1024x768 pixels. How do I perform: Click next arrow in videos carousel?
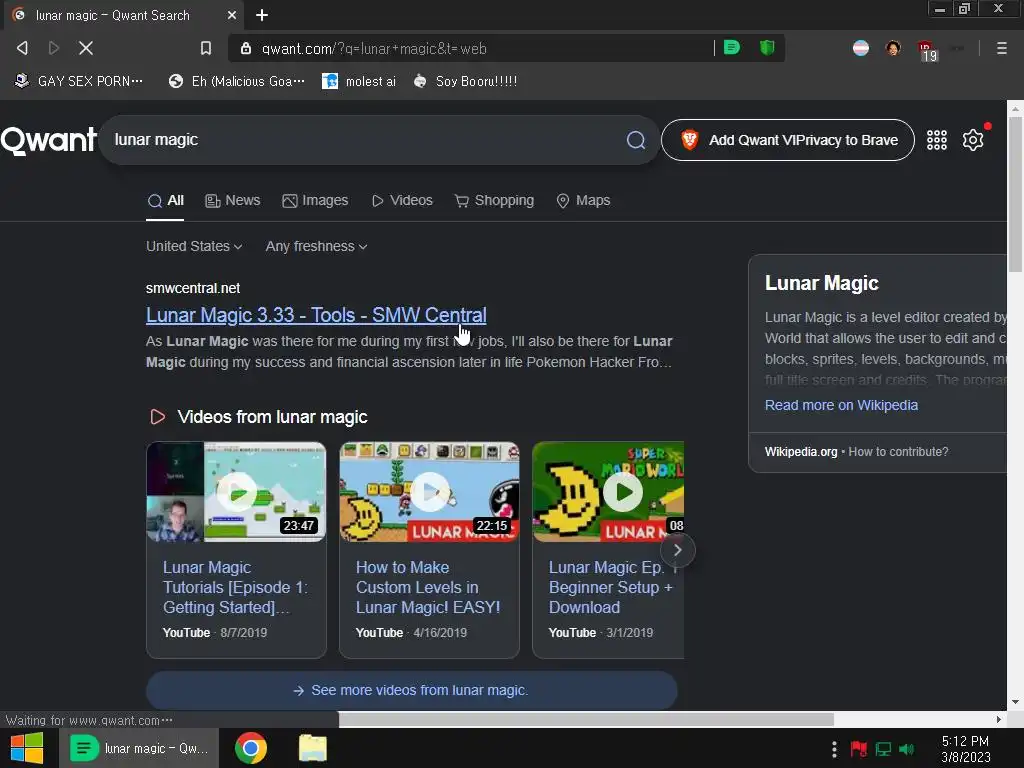pos(677,550)
